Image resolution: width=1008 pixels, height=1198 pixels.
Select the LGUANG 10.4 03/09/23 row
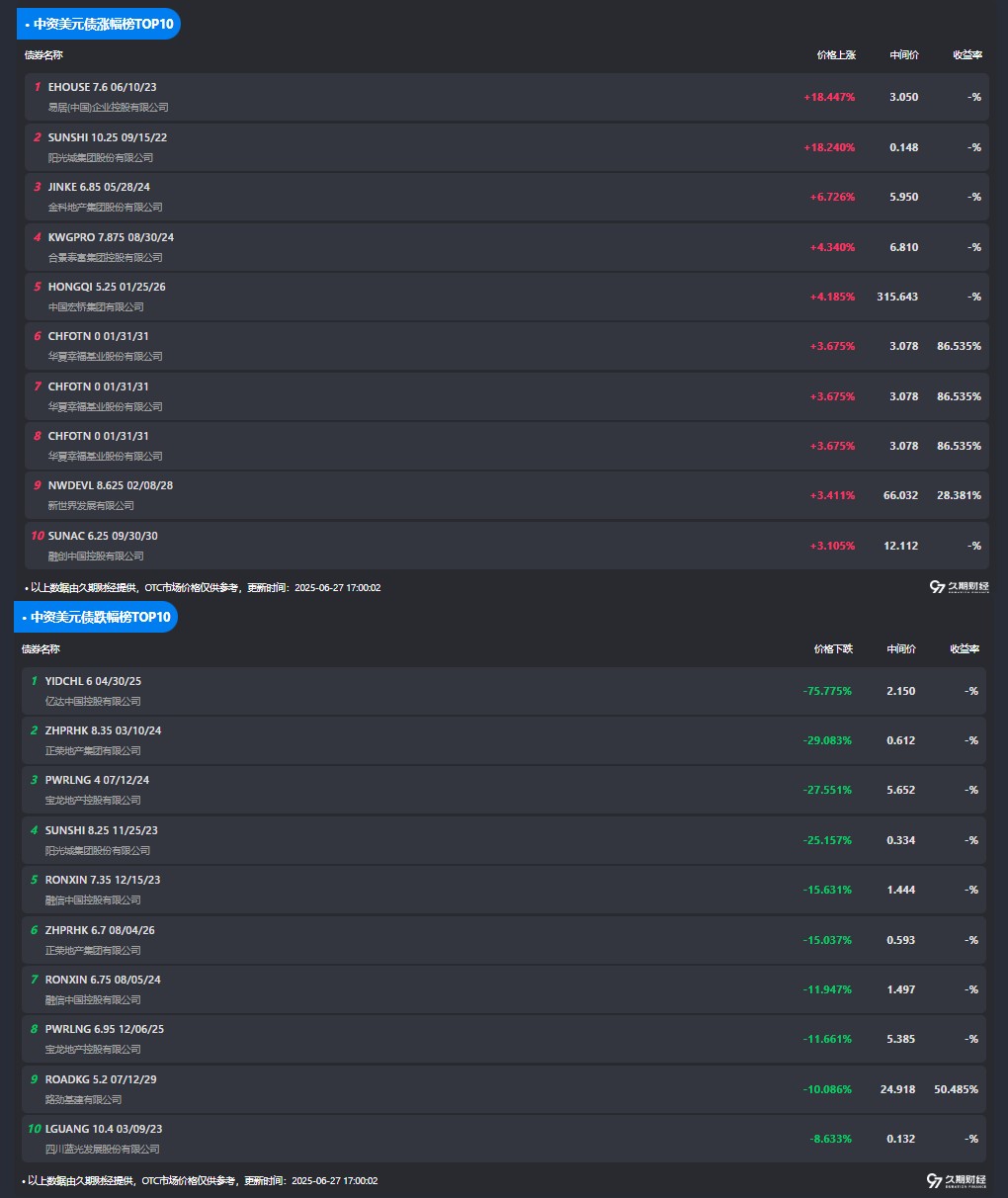click(504, 1139)
